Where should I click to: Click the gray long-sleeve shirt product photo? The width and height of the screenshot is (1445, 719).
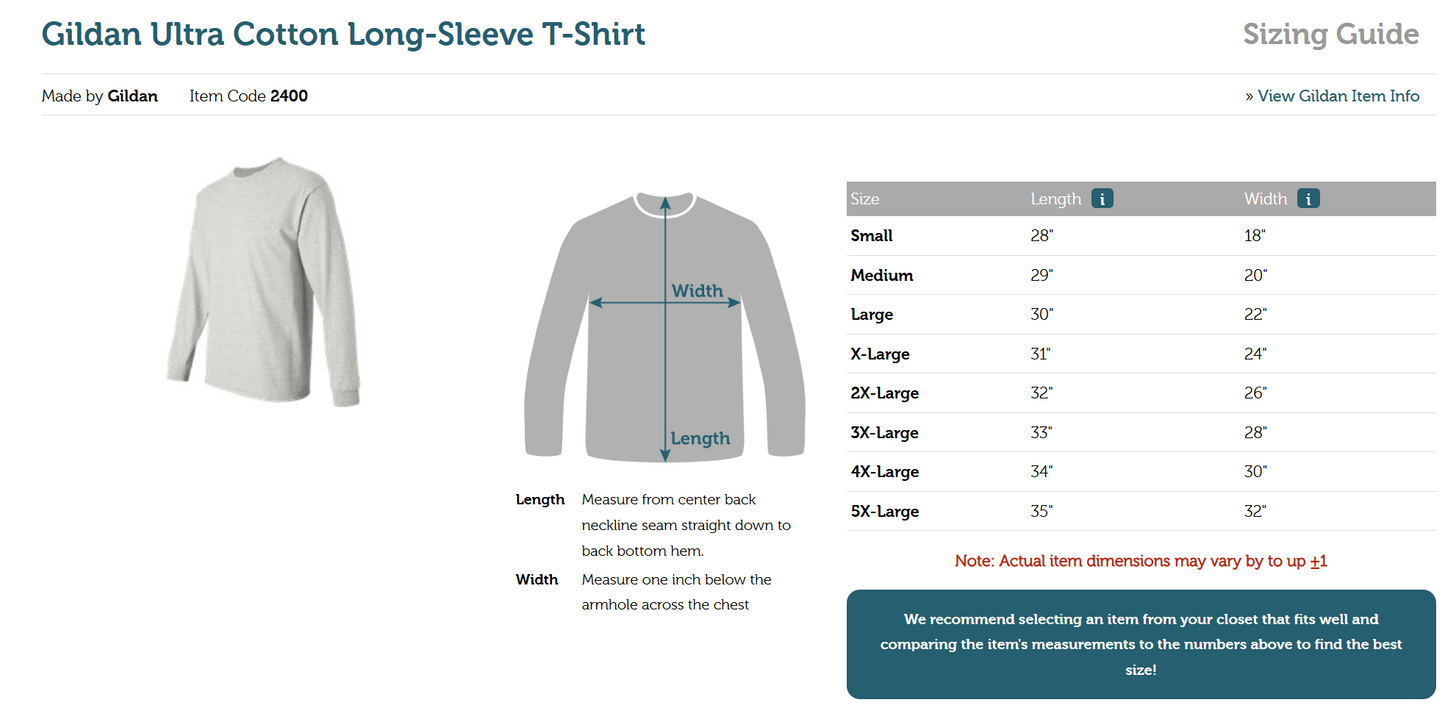[x=264, y=281]
